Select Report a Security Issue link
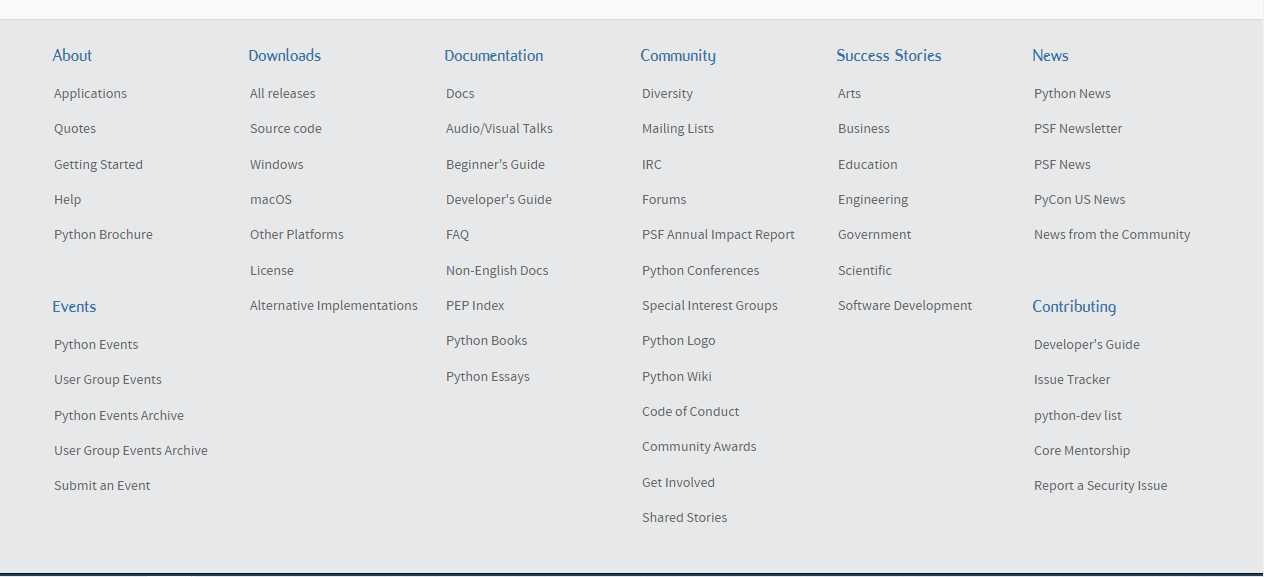1264x577 pixels. pyautogui.click(x=1100, y=486)
